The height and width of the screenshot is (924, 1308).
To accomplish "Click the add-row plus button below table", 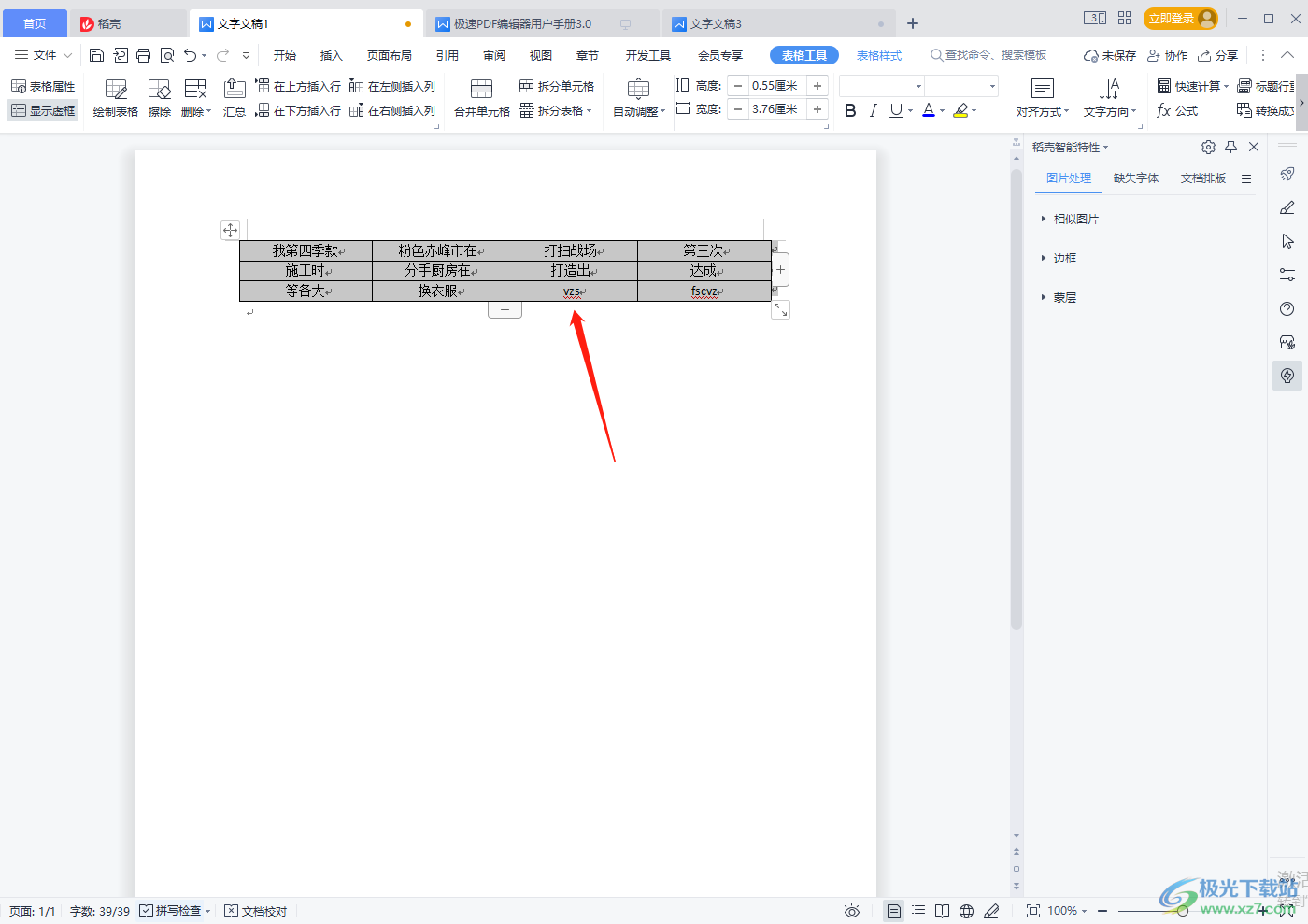I will pyautogui.click(x=505, y=310).
